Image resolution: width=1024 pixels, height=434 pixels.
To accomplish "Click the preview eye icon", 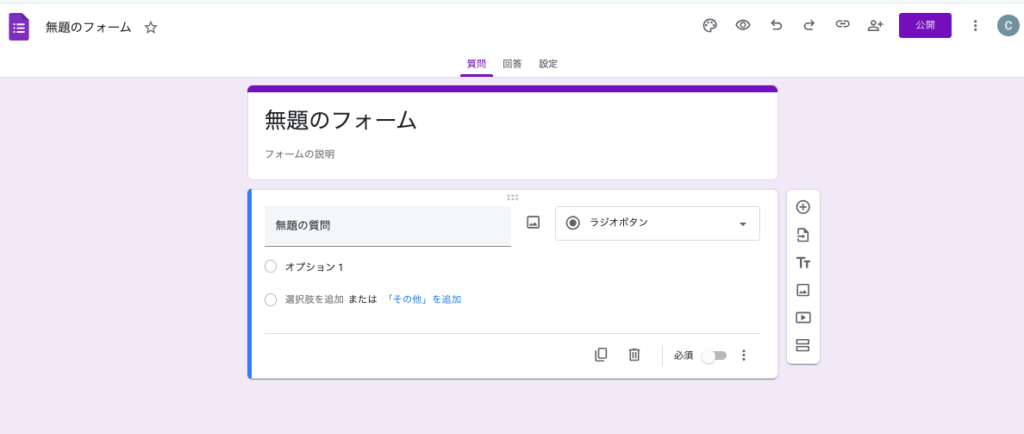I will click(743, 26).
